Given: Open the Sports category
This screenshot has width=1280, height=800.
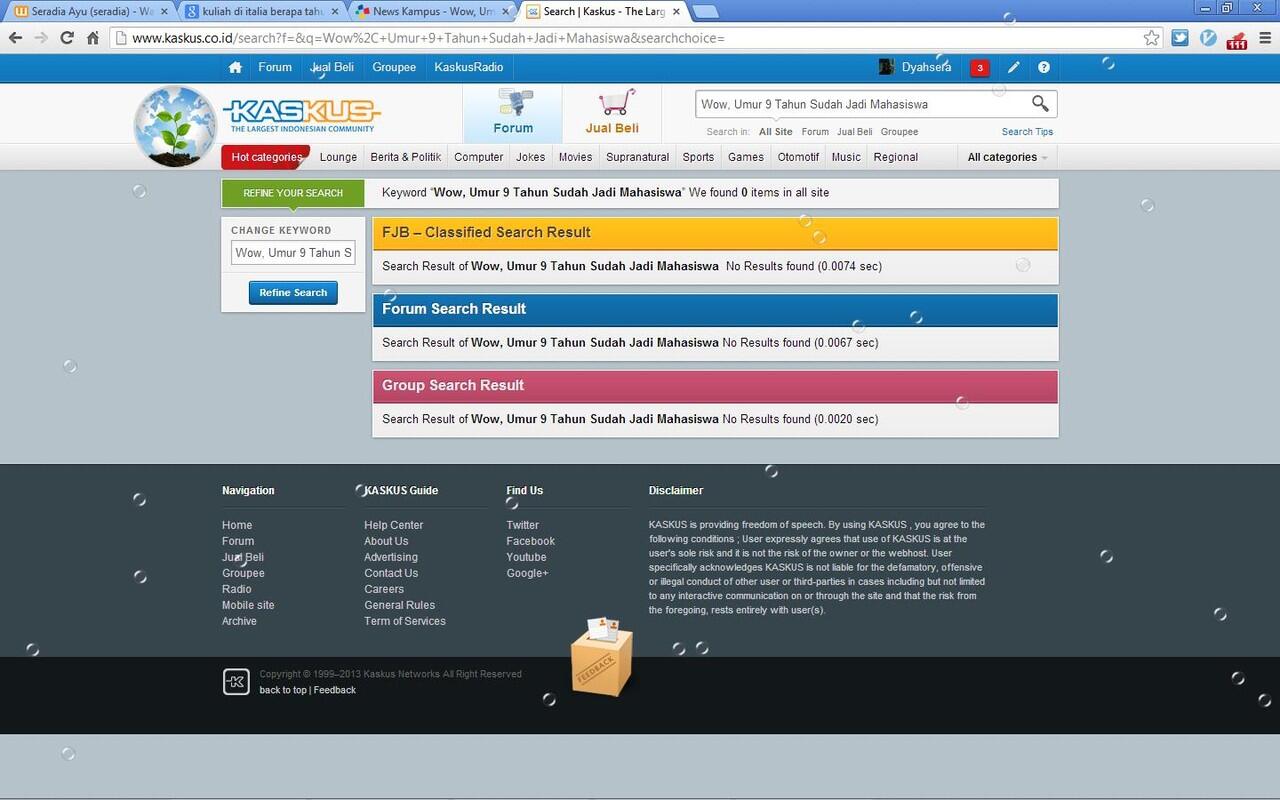Looking at the screenshot, I should (x=698, y=157).
